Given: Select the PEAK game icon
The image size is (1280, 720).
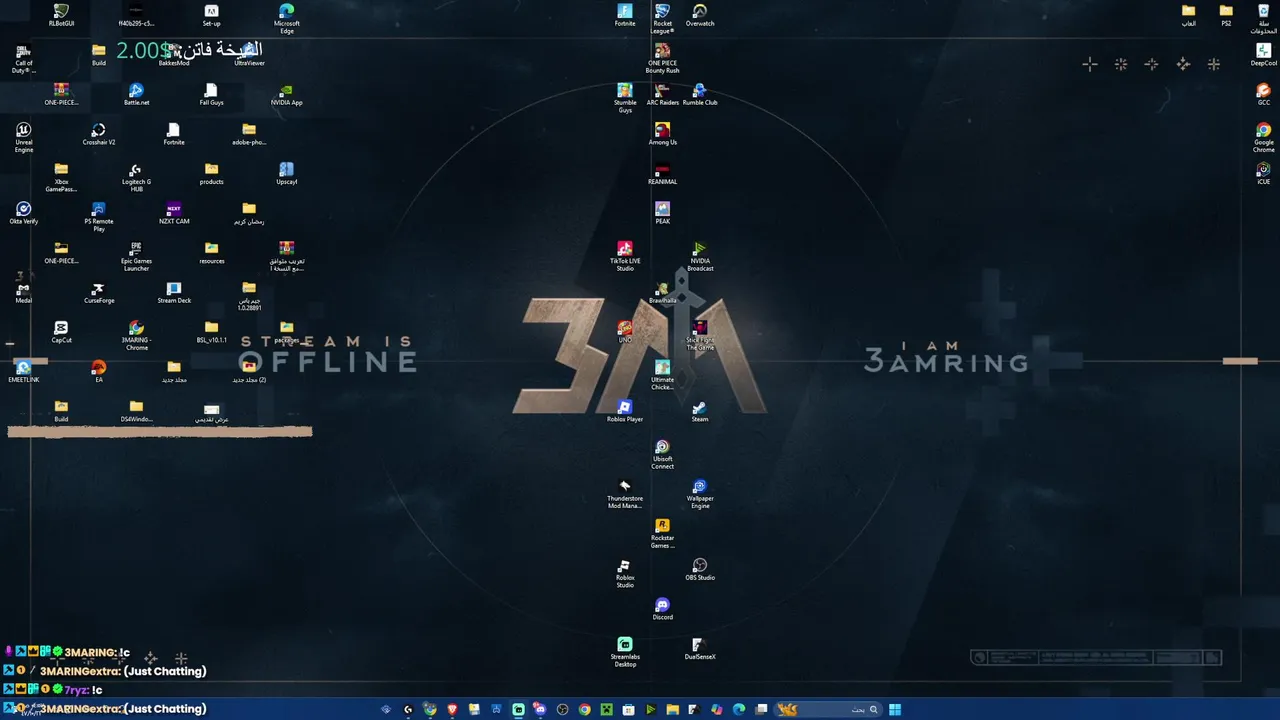Looking at the screenshot, I should pos(662,213).
